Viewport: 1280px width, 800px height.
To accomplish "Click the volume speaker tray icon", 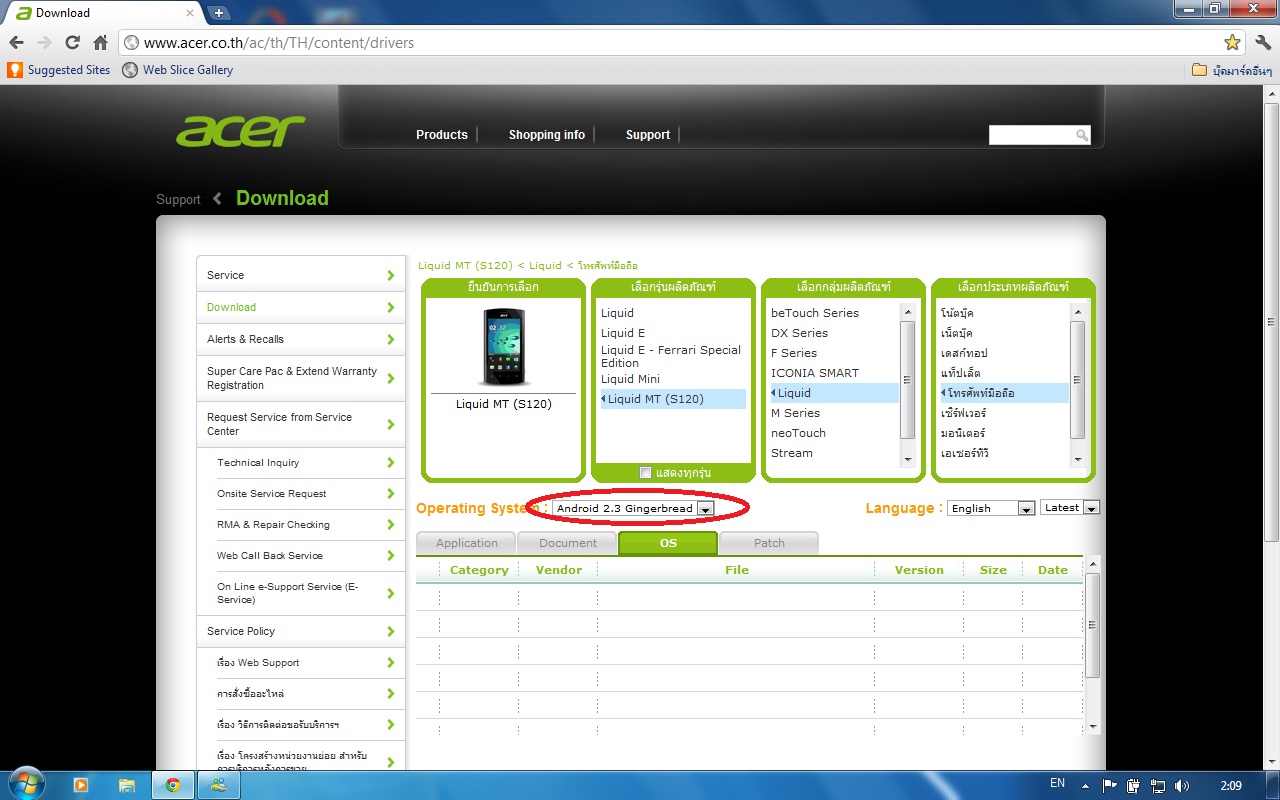I will pos(1182,785).
